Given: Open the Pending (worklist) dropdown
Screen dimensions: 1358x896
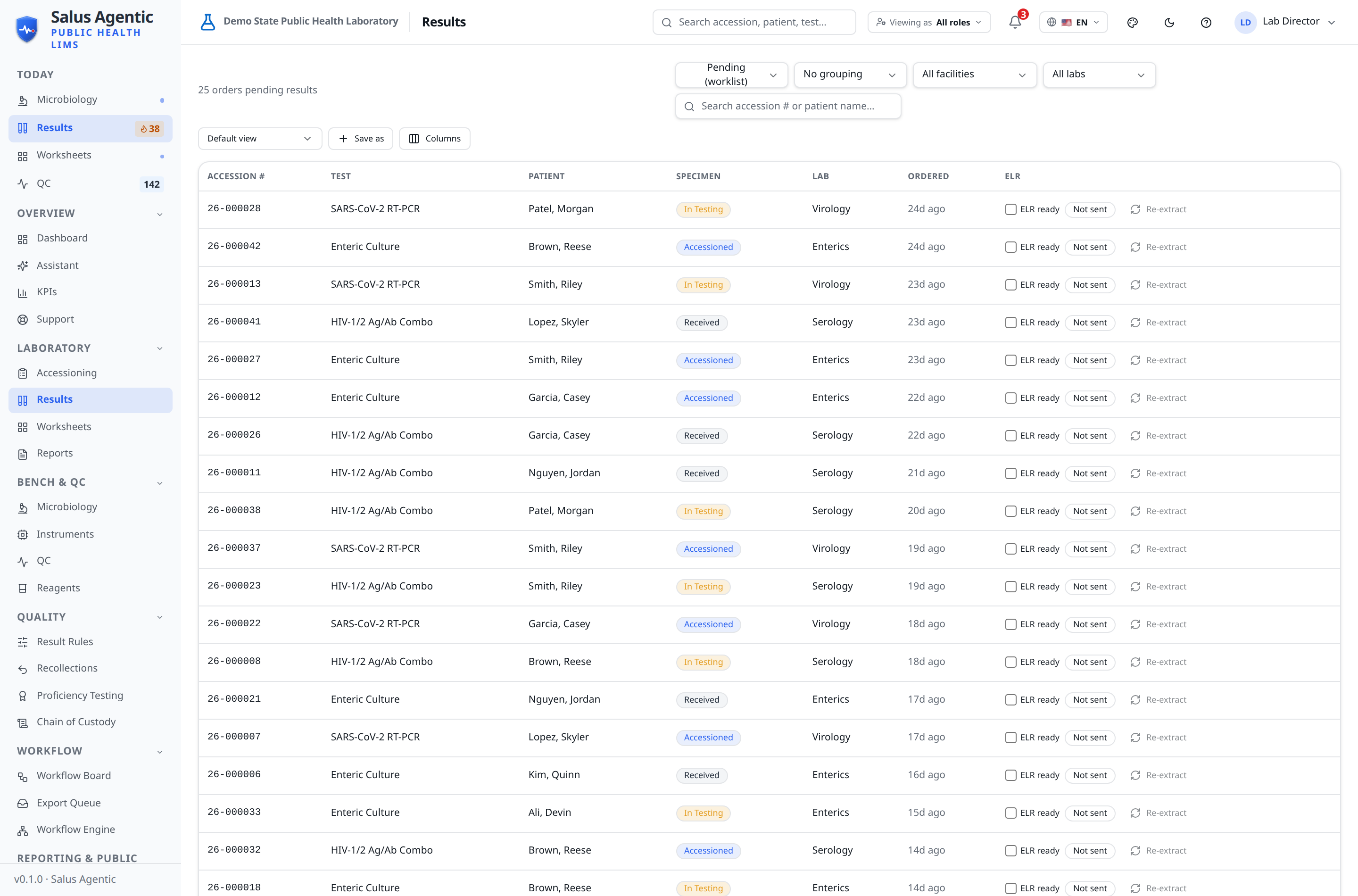Looking at the screenshot, I should click(731, 75).
